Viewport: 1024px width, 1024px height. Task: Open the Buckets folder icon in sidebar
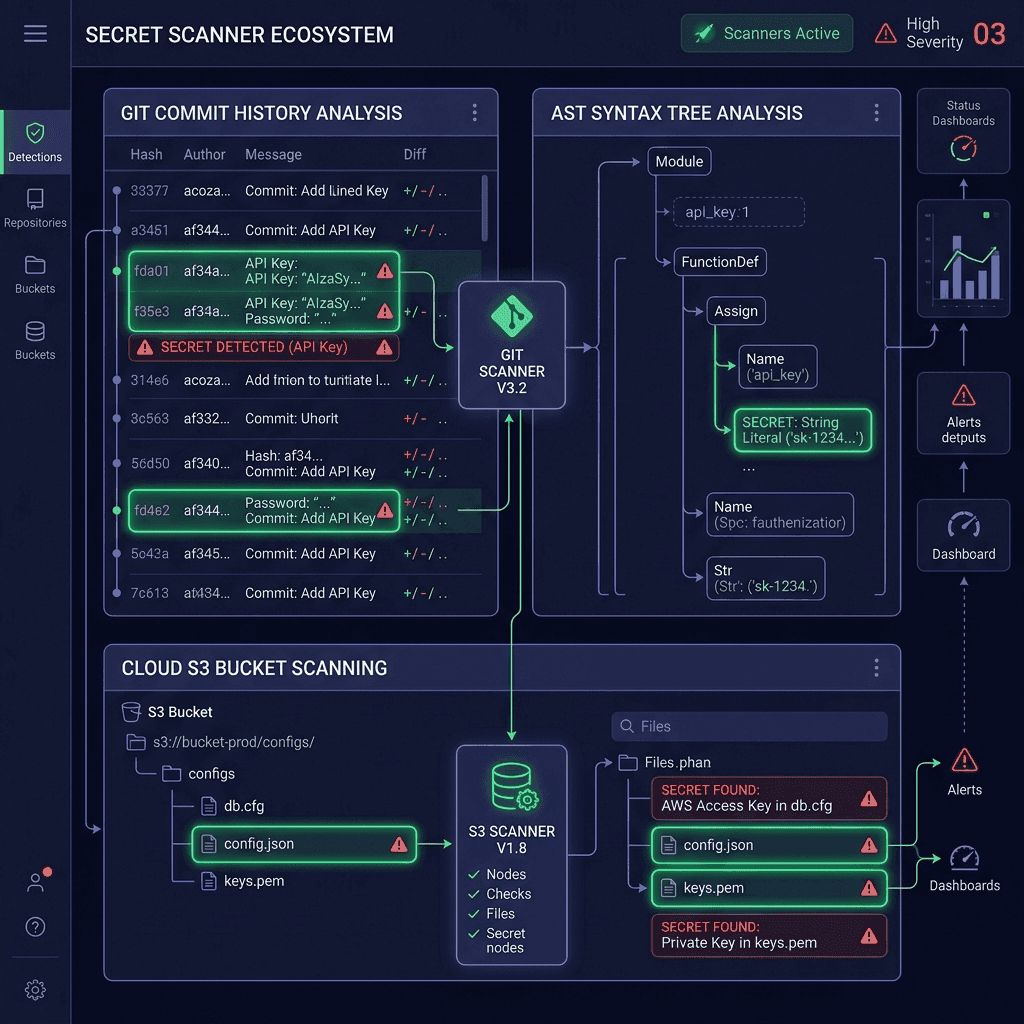(x=35, y=265)
